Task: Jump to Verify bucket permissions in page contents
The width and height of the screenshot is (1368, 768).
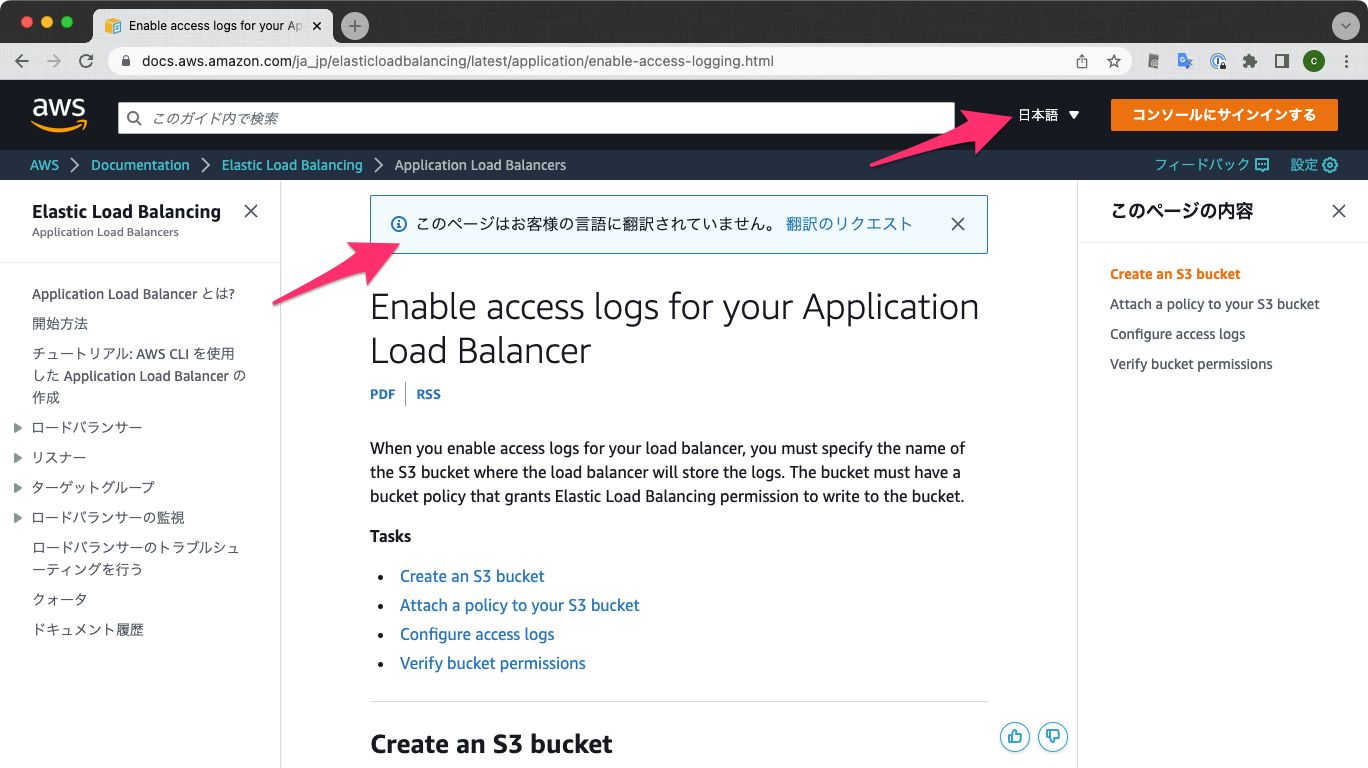Action: click(1191, 364)
